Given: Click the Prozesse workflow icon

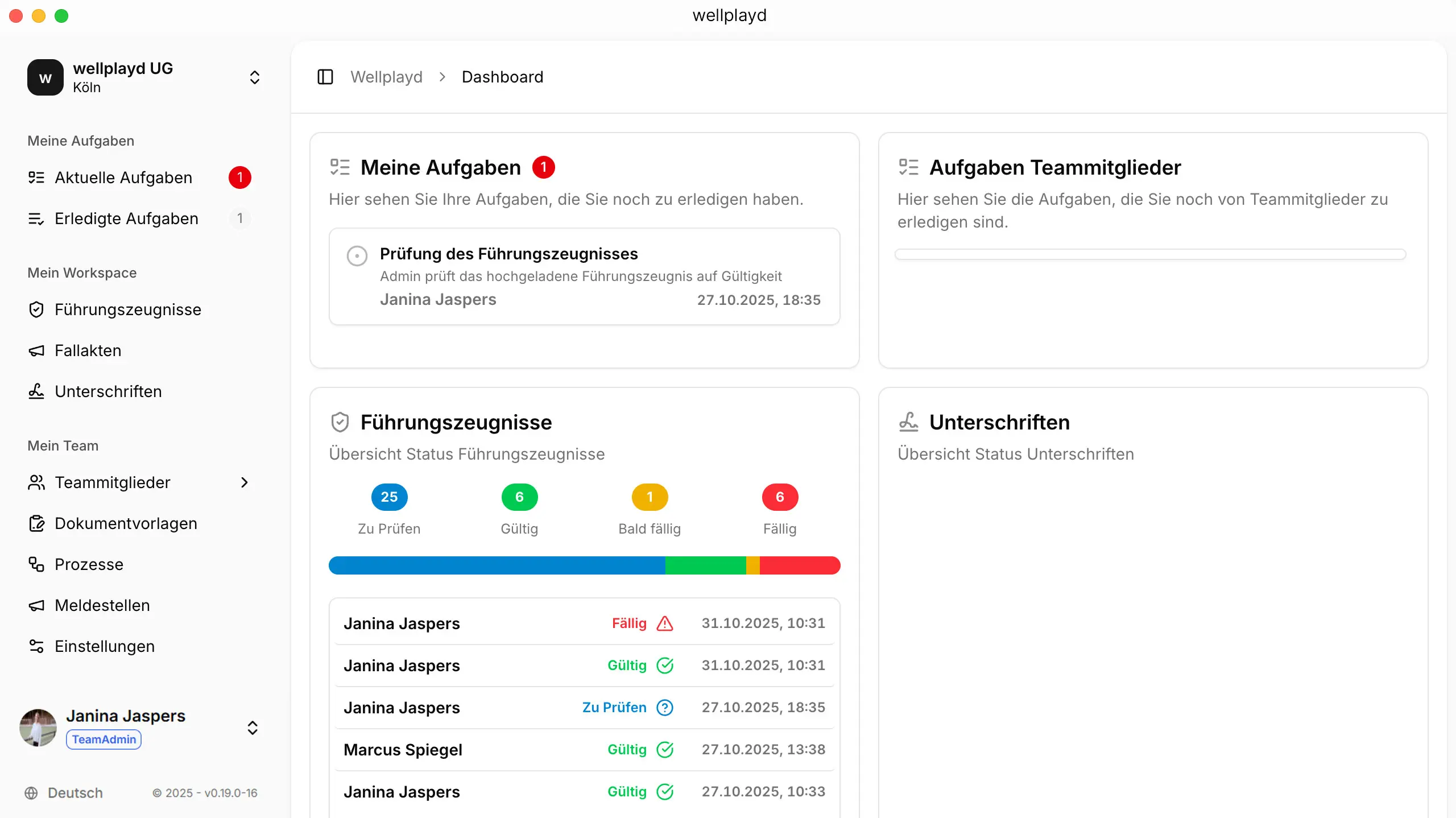Looking at the screenshot, I should pos(36,564).
